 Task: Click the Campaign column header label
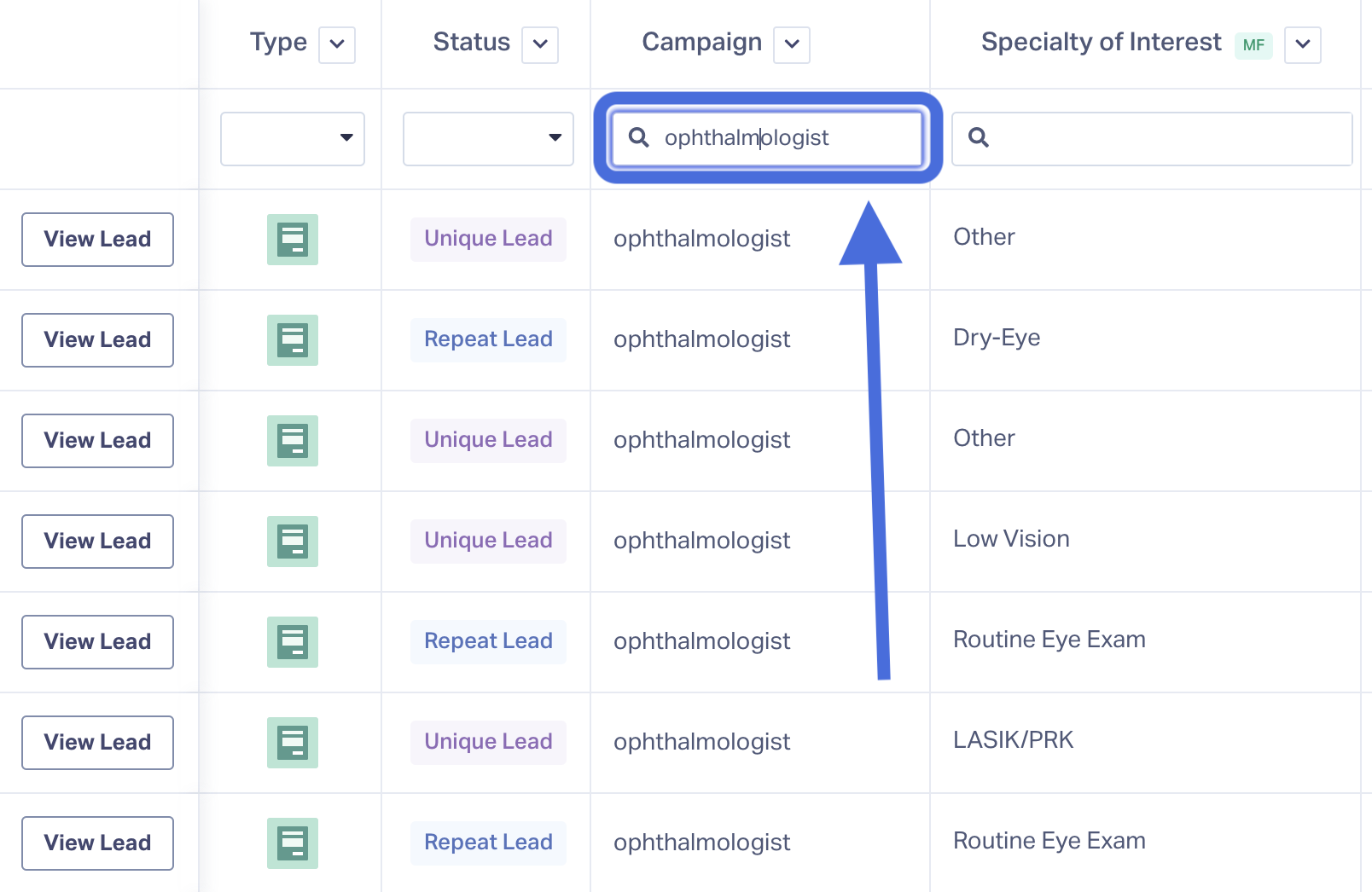701,43
